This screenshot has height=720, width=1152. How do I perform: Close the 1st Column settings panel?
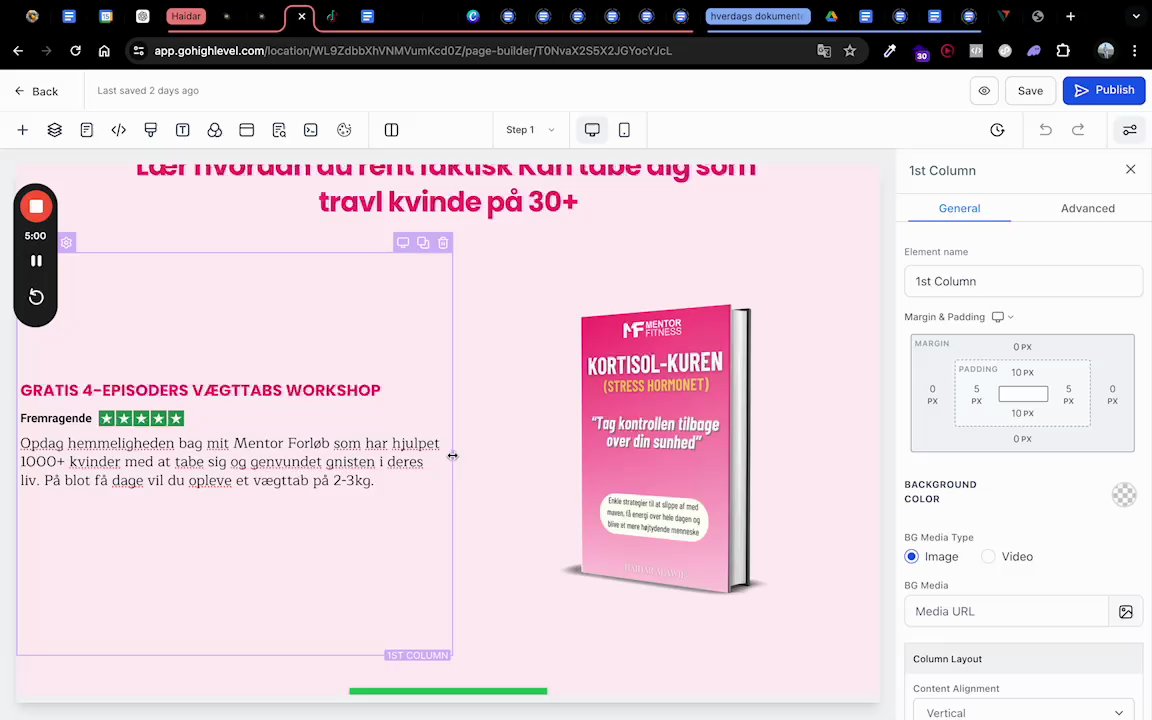[1131, 170]
